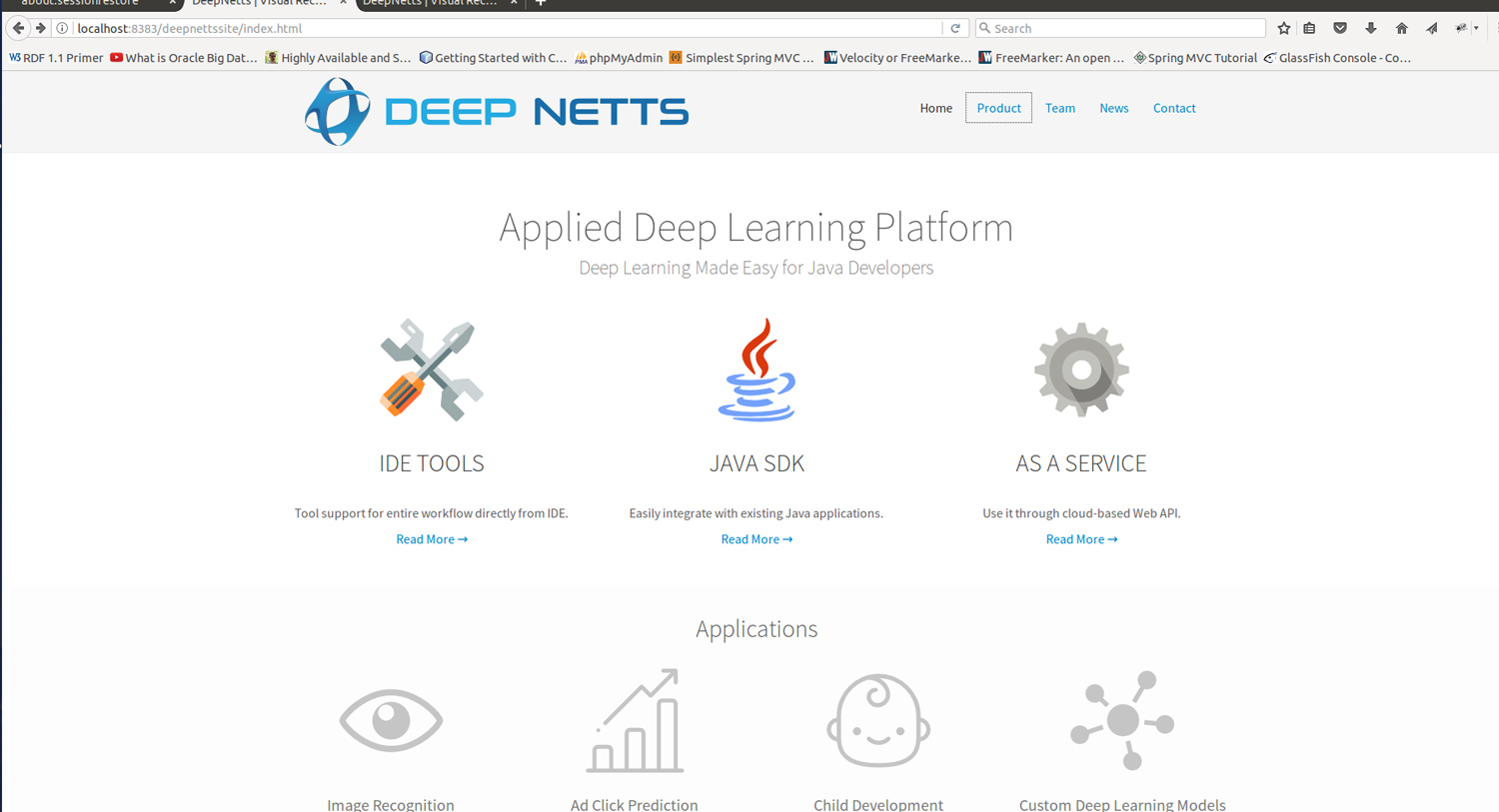Go back with the browser back arrow

click(x=18, y=28)
